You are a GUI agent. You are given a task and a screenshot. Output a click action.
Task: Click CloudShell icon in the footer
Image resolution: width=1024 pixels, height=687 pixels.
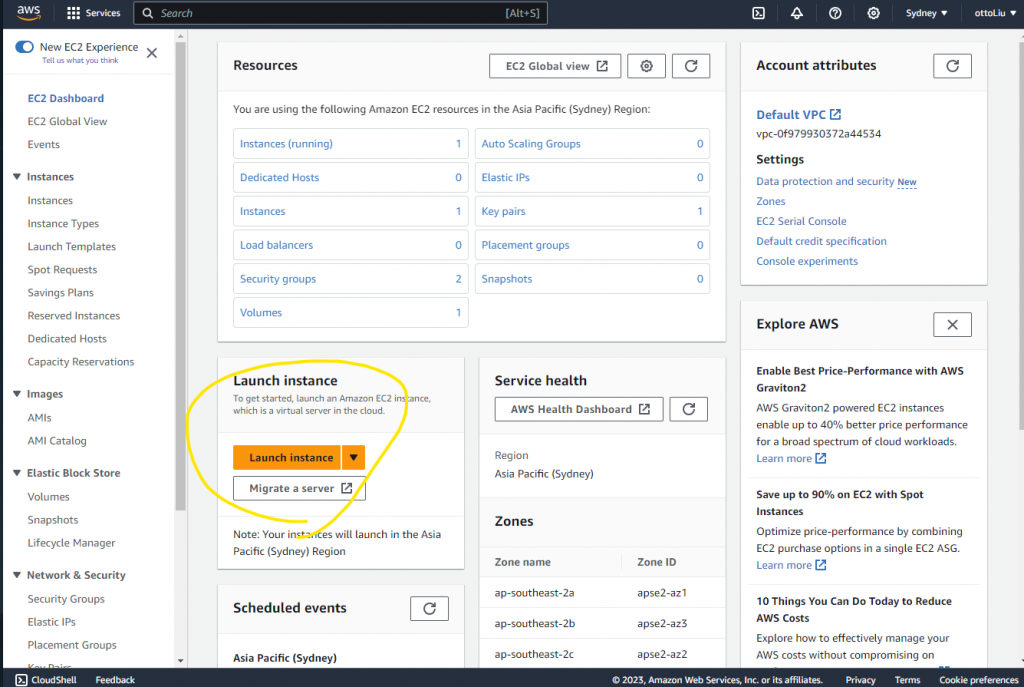22,680
